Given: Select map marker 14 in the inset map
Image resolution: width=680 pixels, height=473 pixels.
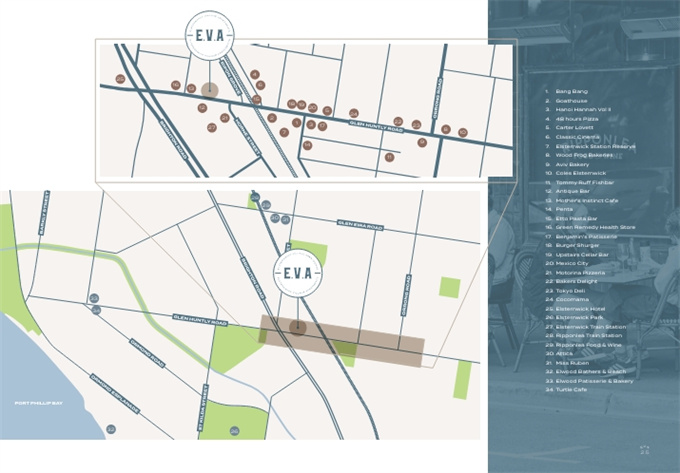Looking at the screenshot, I should point(308,145).
